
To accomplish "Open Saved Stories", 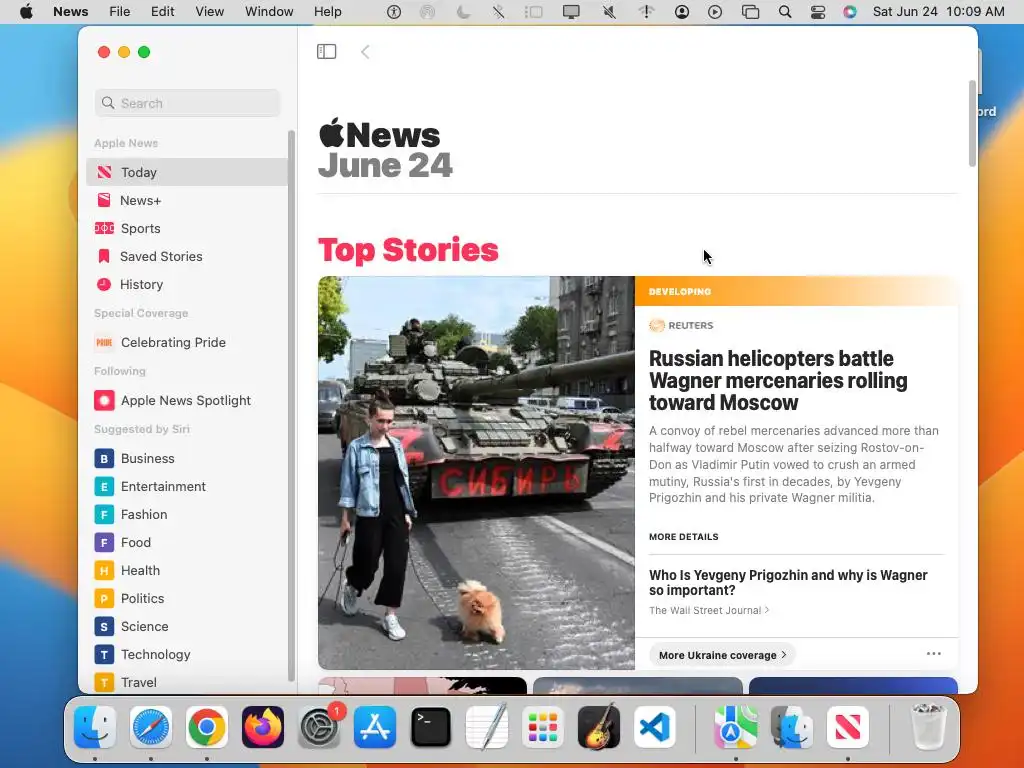I will click(x=187, y=257).
